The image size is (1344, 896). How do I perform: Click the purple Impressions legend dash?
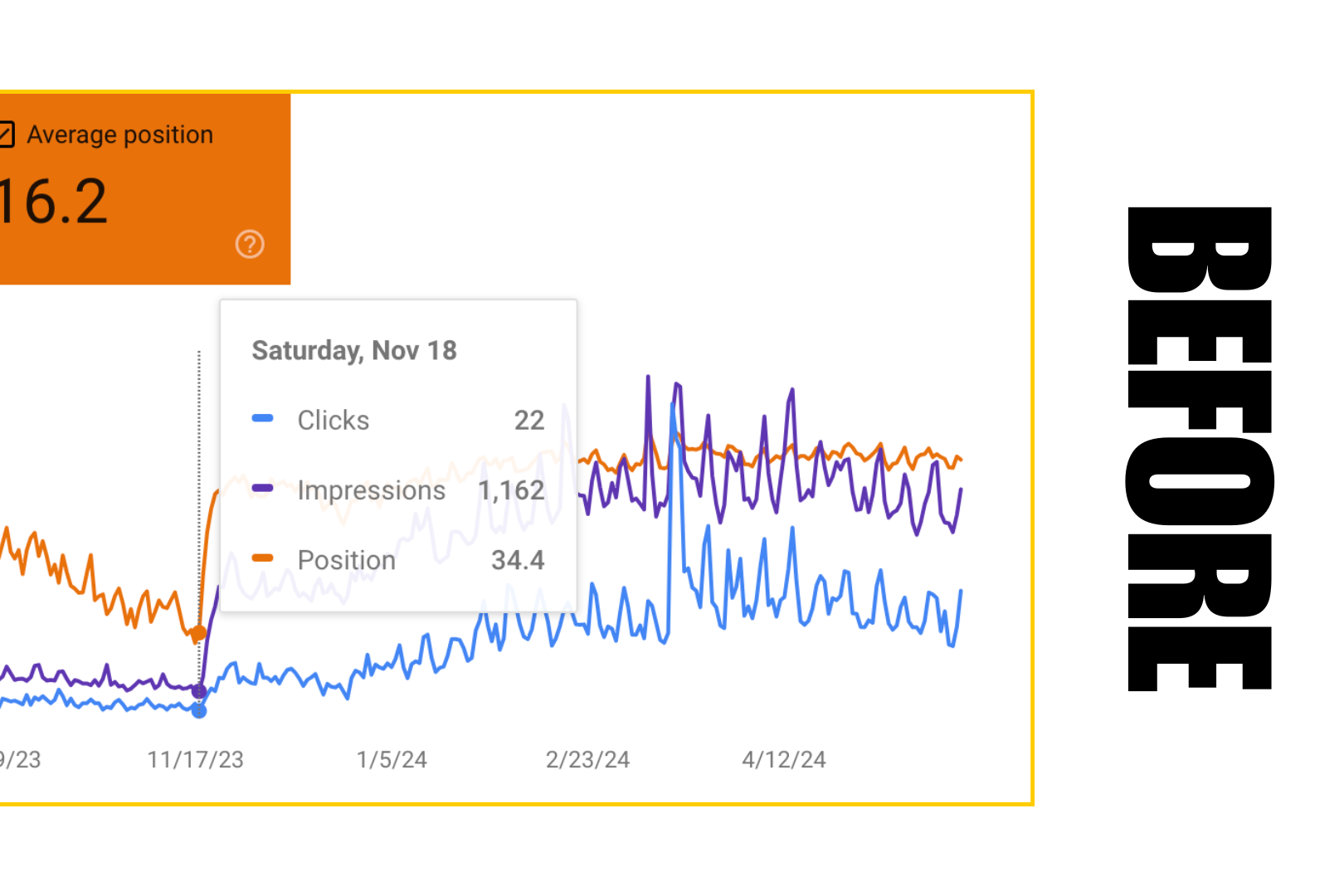262,488
